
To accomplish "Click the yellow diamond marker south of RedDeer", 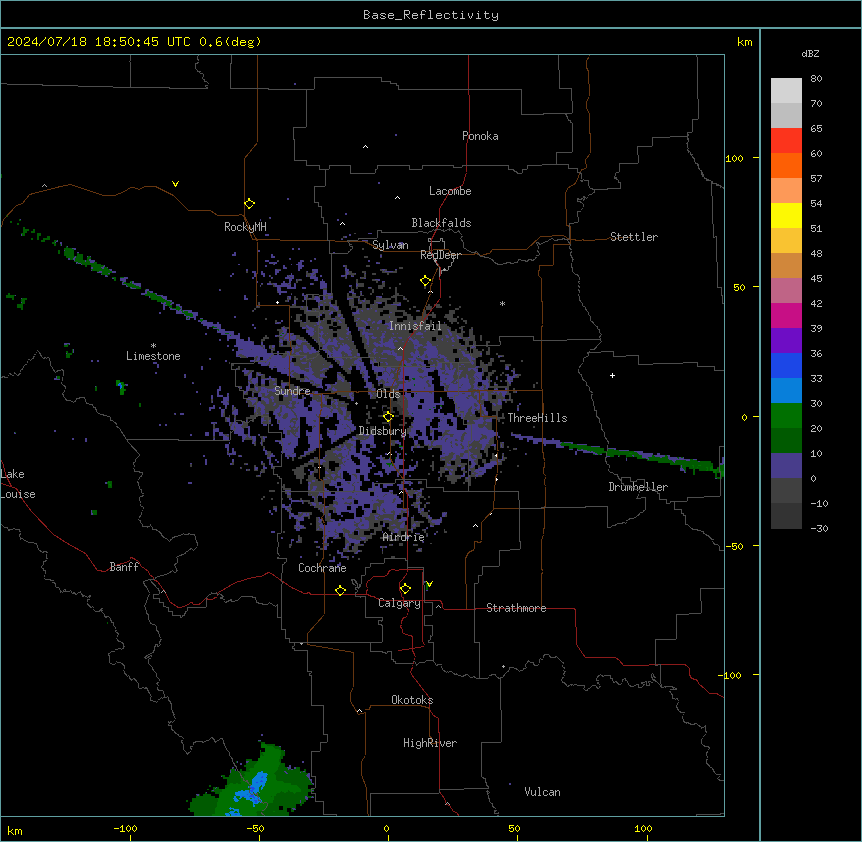I will 426,281.
